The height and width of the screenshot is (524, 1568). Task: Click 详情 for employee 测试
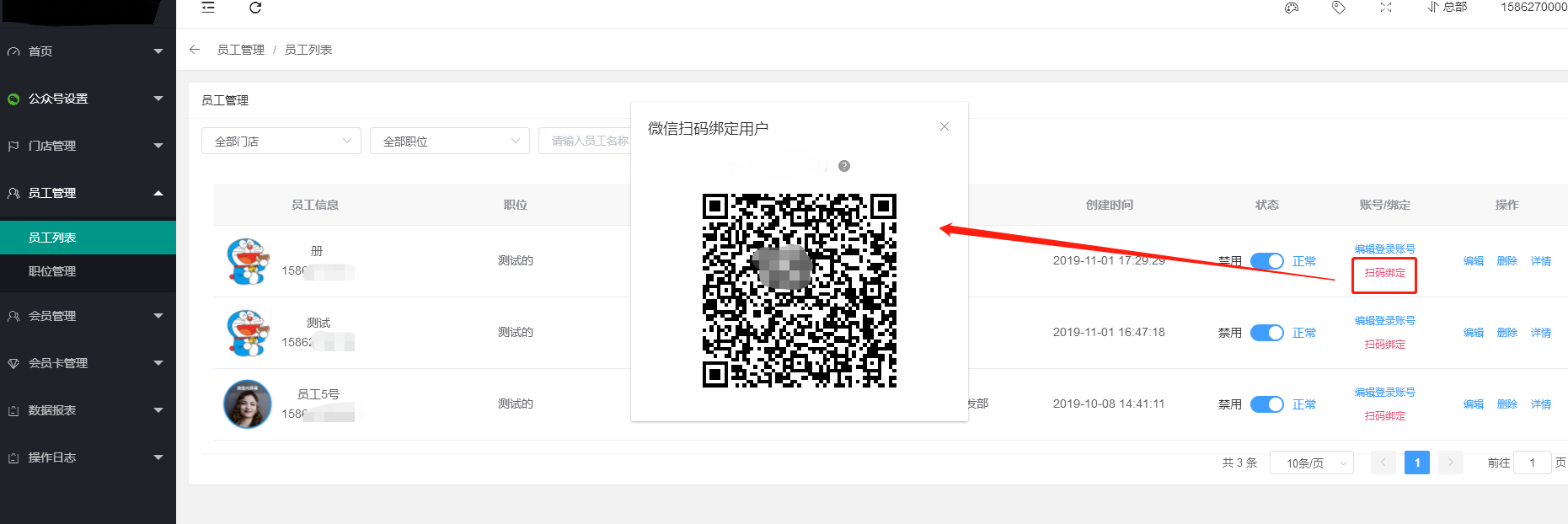click(x=1541, y=333)
